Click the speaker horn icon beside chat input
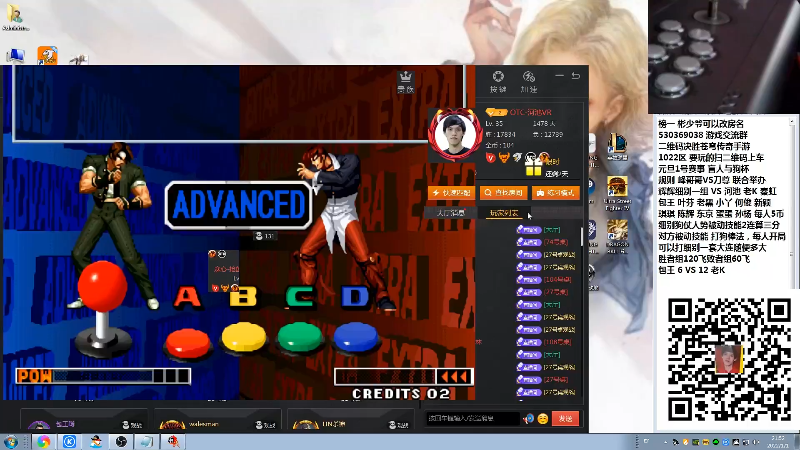Viewport: 800px width, 450px height. coord(529,419)
